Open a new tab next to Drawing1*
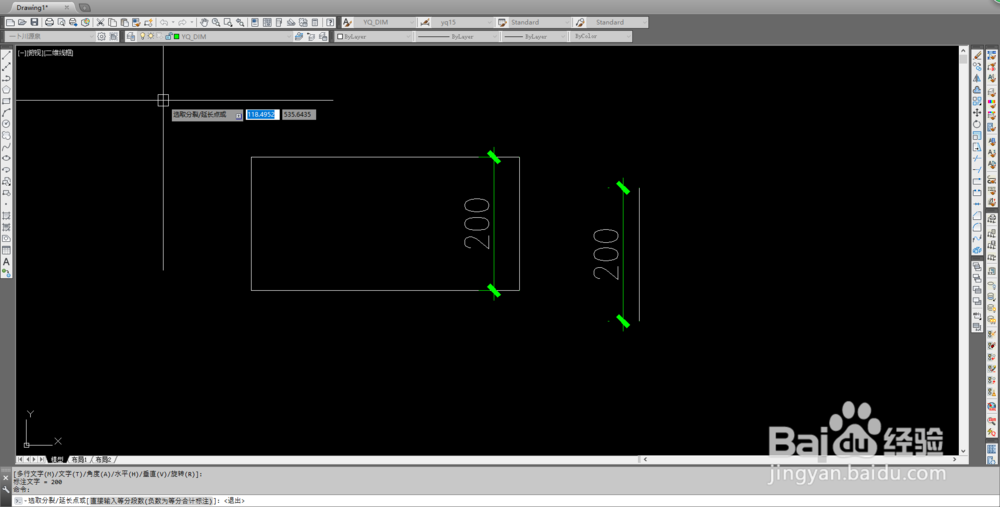Screen dimensions: 1000x507 [x=84, y=8]
